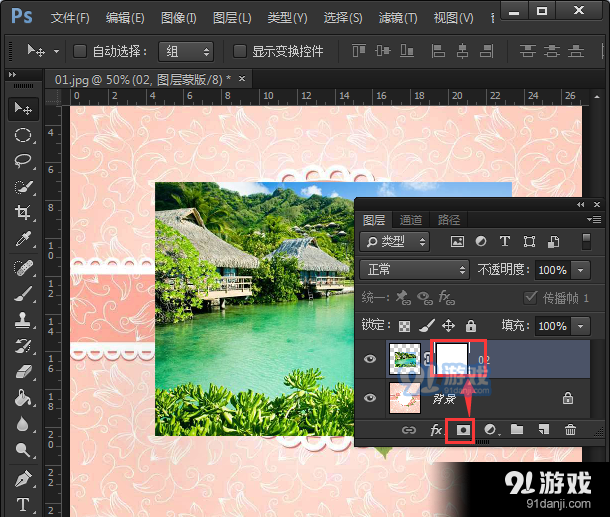Screen dimensions: 610x517
Task: Select the History Brush tool
Action: 23,346
